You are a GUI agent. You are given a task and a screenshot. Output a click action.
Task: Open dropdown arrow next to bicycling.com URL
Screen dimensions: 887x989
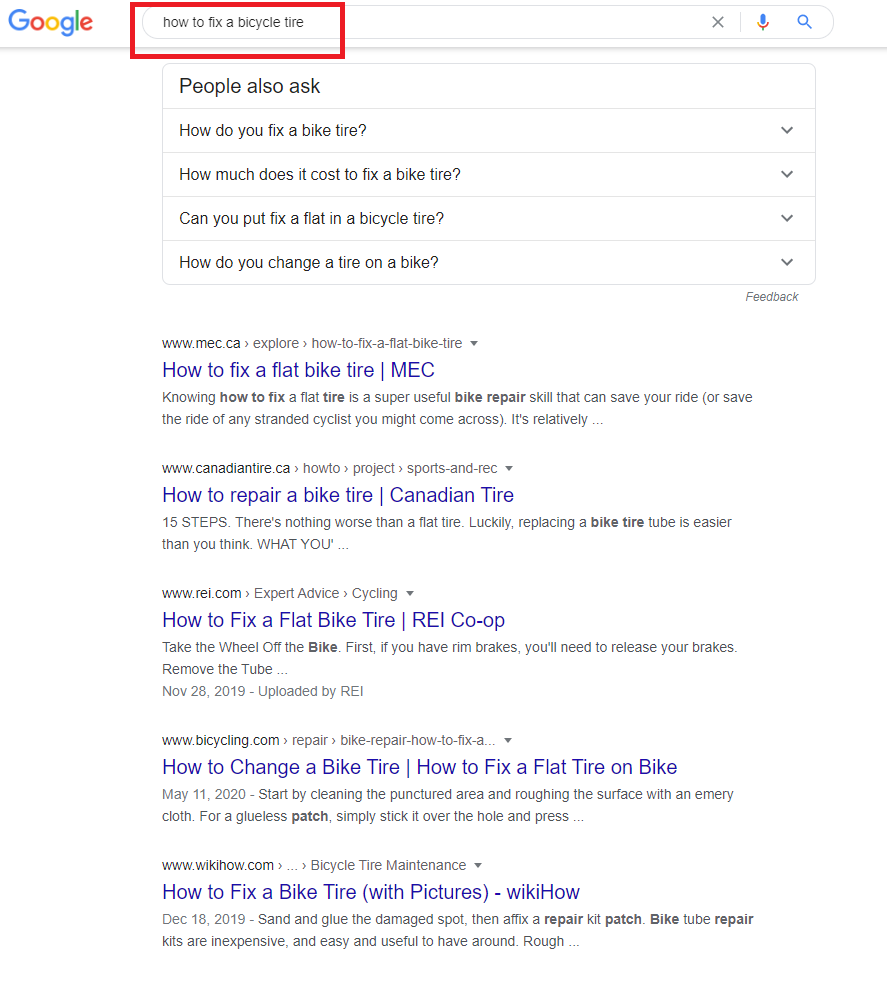[508, 740]
